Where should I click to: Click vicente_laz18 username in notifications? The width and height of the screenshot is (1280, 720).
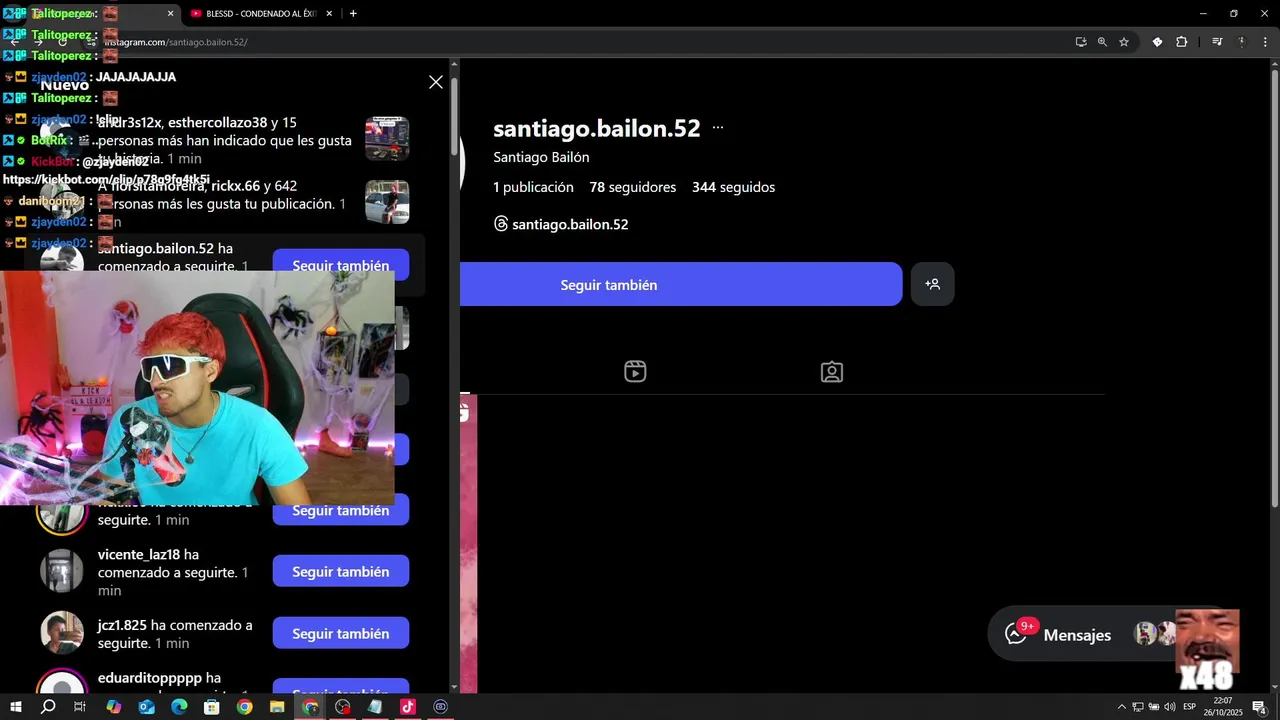(139, 554)
